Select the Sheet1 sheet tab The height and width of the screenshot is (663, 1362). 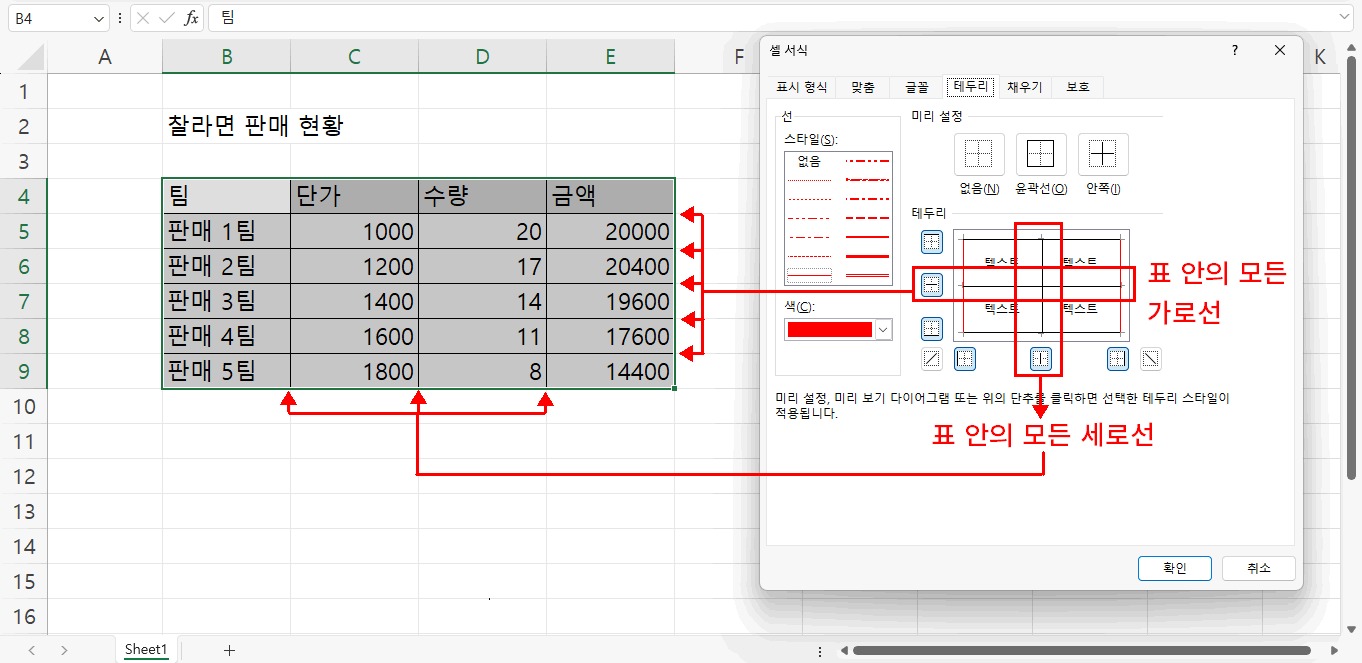click(146, 650)
